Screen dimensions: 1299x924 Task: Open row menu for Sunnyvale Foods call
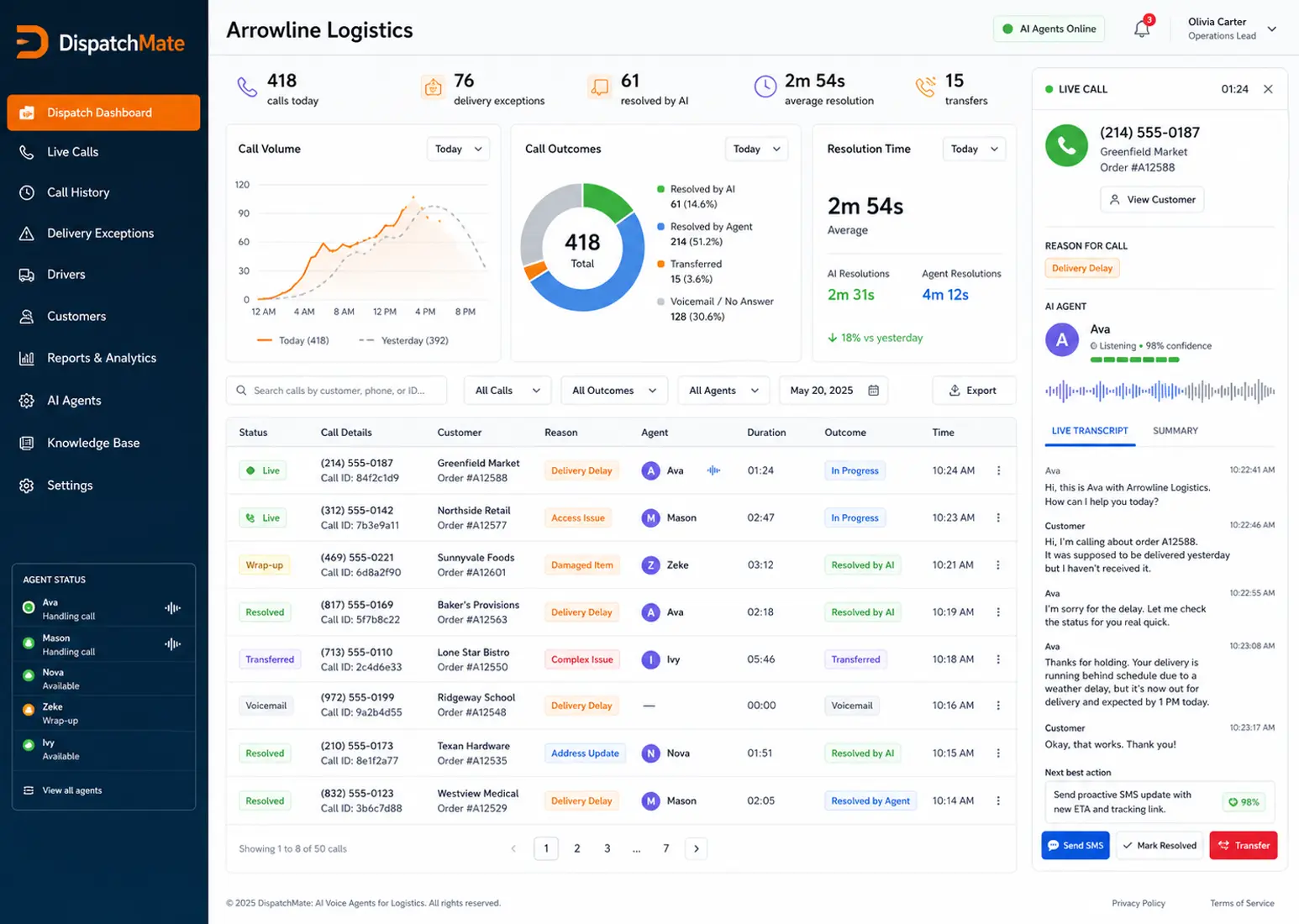pos(998,565)
